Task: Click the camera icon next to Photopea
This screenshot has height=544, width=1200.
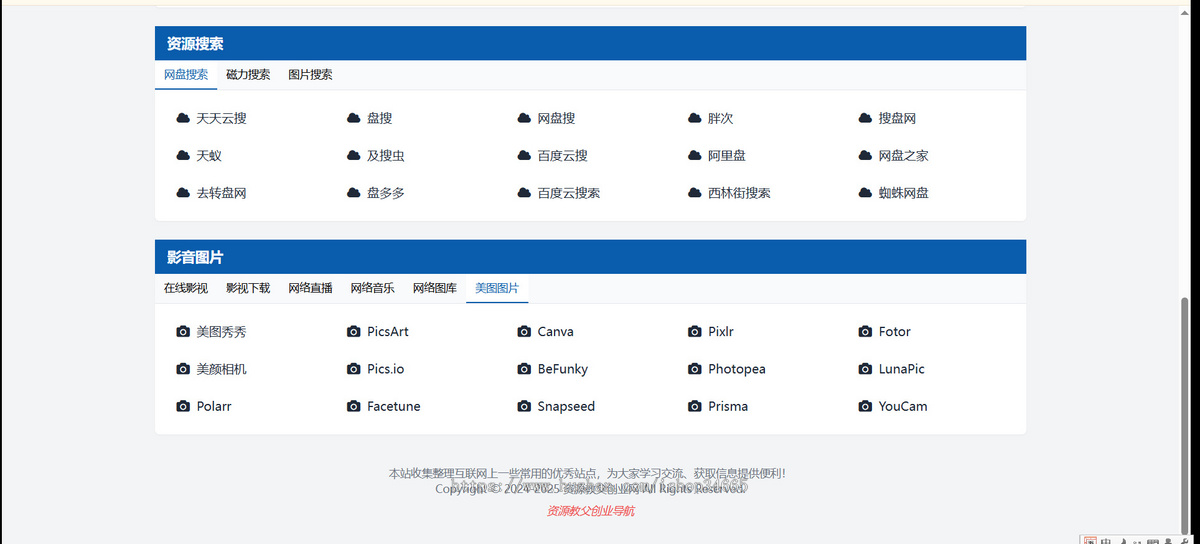Action: pyautogui.click(x=695, y=369)
